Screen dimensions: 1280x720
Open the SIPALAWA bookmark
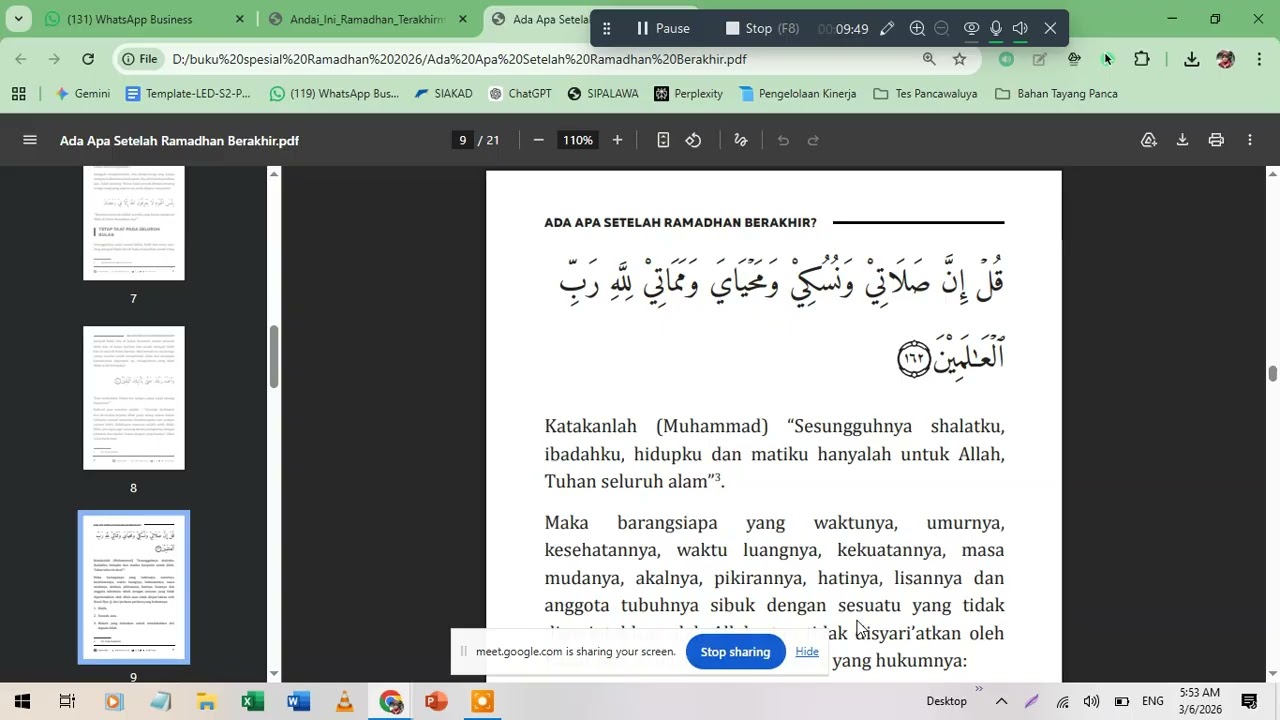tap(603, 94)
